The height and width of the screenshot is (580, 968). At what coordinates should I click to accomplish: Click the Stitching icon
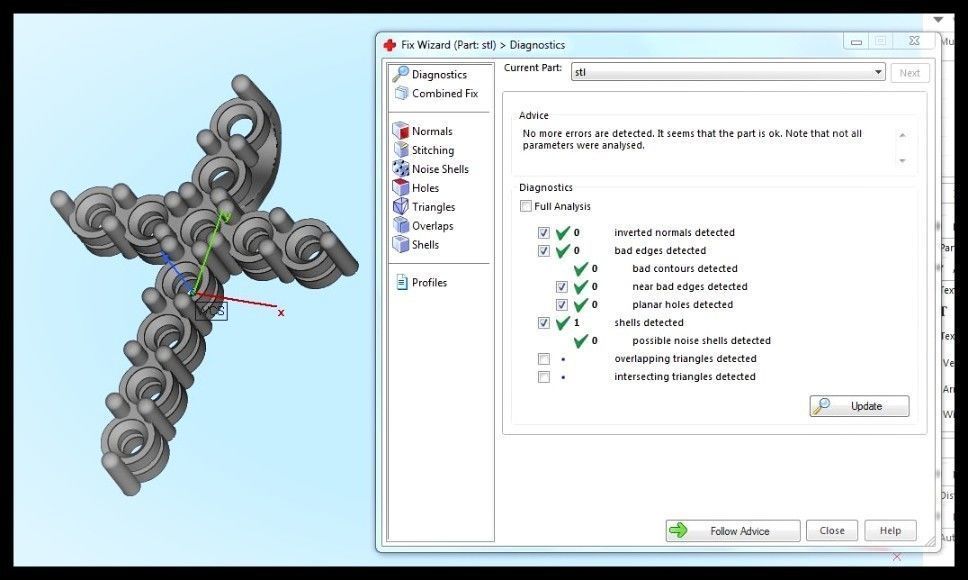coord(401,150)
